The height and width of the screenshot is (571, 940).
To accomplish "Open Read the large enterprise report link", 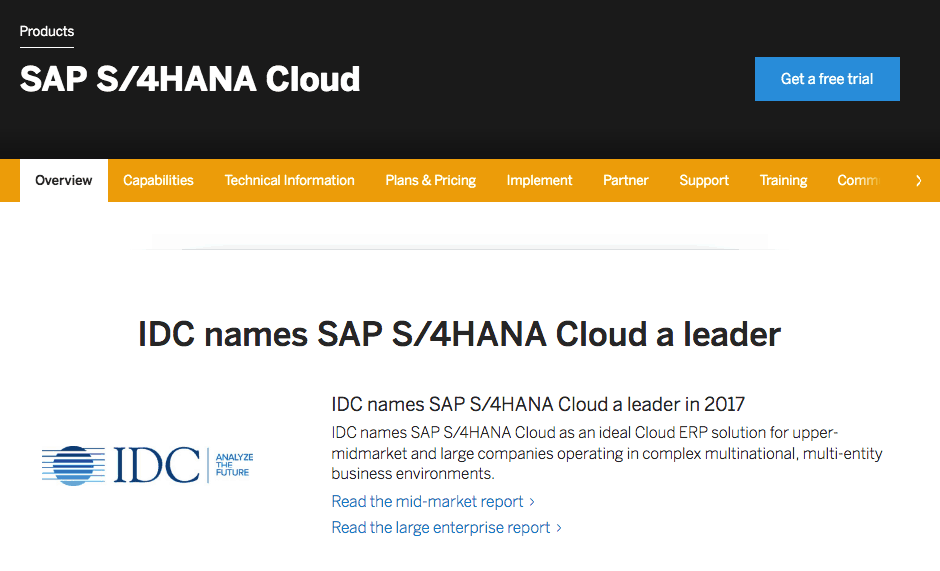I will tap(447, 528).
